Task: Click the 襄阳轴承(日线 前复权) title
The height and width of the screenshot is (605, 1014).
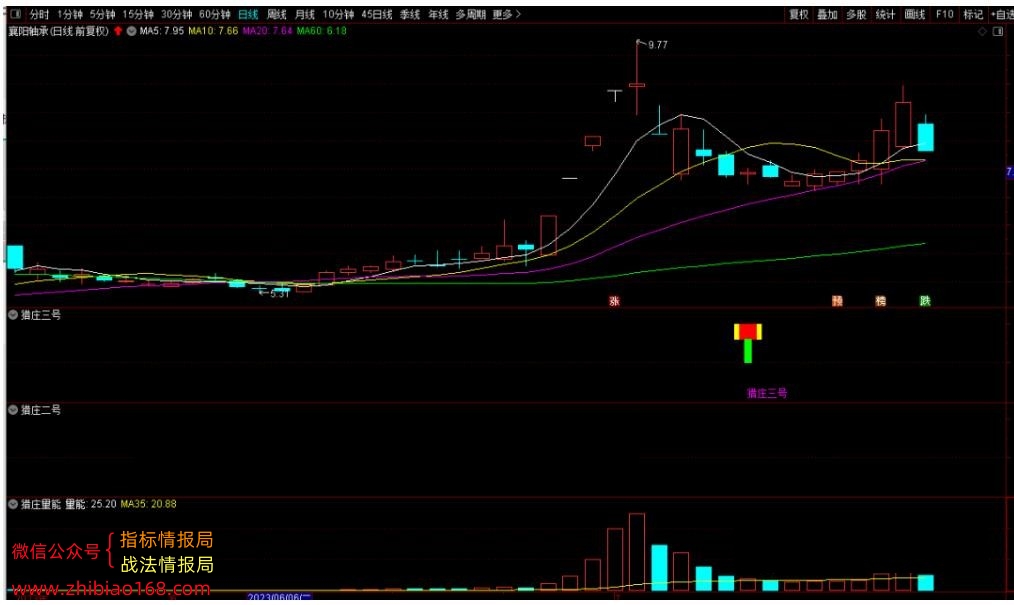Action: [59, 30]
